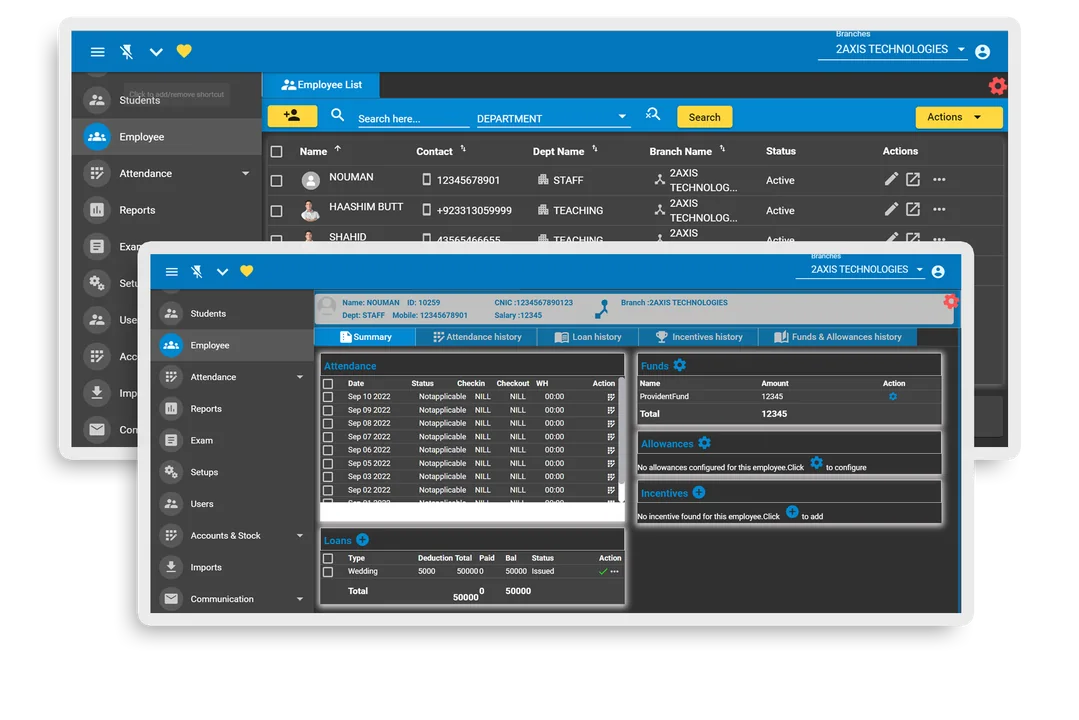Screen dimensions: 1079x720
Task: Click chevron down in back window header
Action: coord(156,52)
